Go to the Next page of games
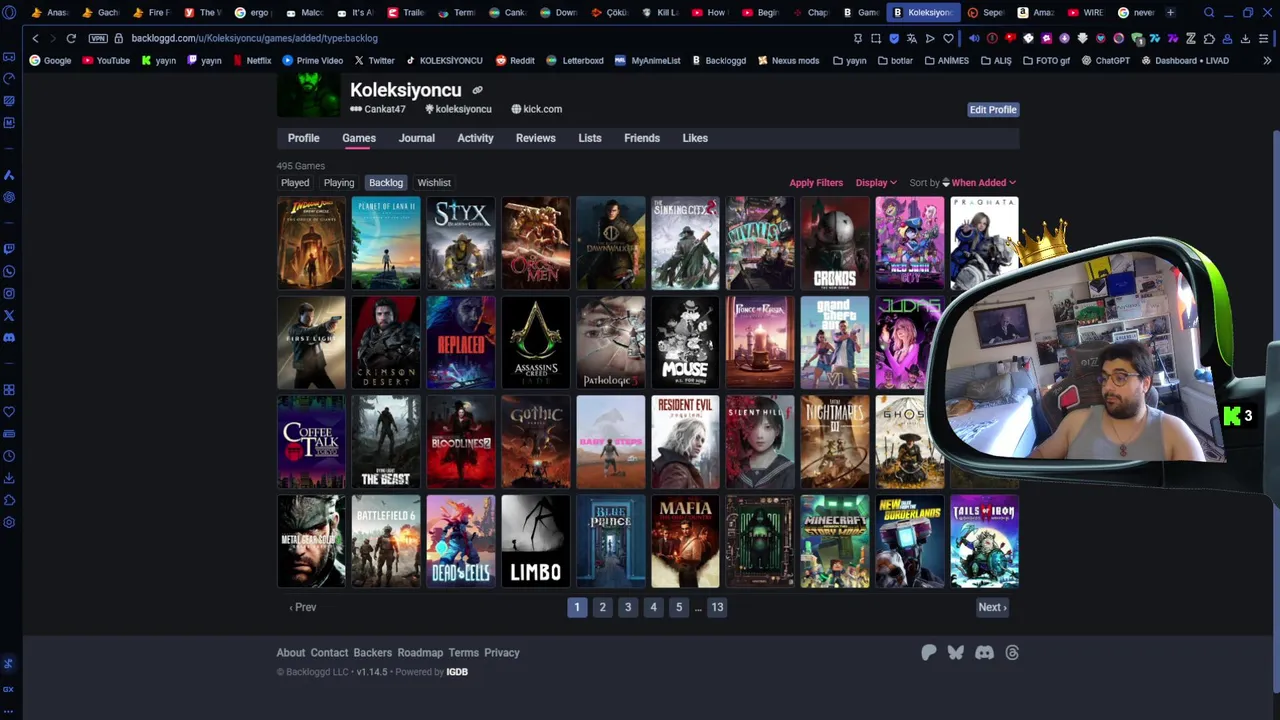Image resolution: width=1280 pixels, height=720 pixels. tap(992, 607)
